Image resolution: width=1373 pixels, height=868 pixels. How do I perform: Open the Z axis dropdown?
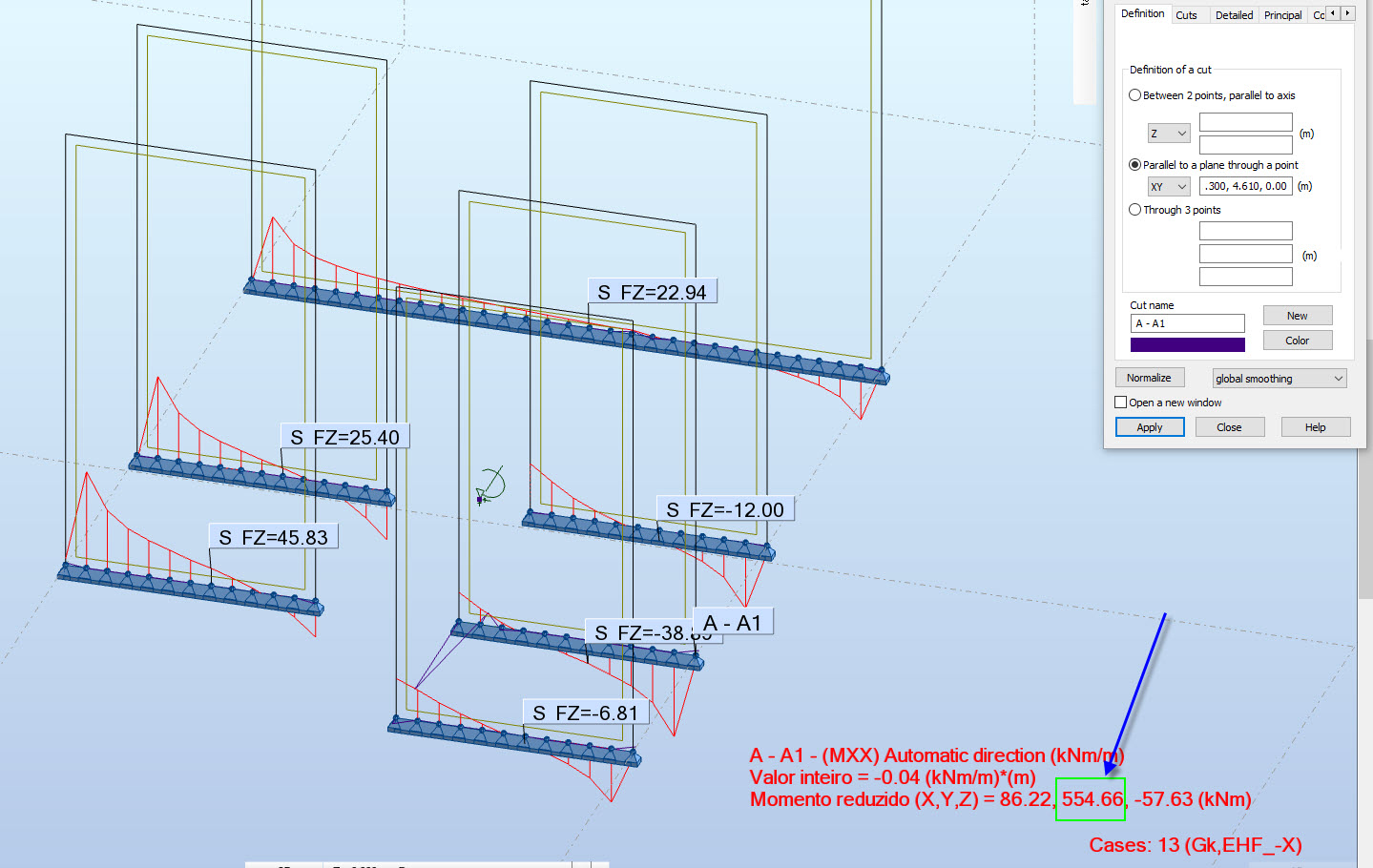click(x=1168, y=134)
